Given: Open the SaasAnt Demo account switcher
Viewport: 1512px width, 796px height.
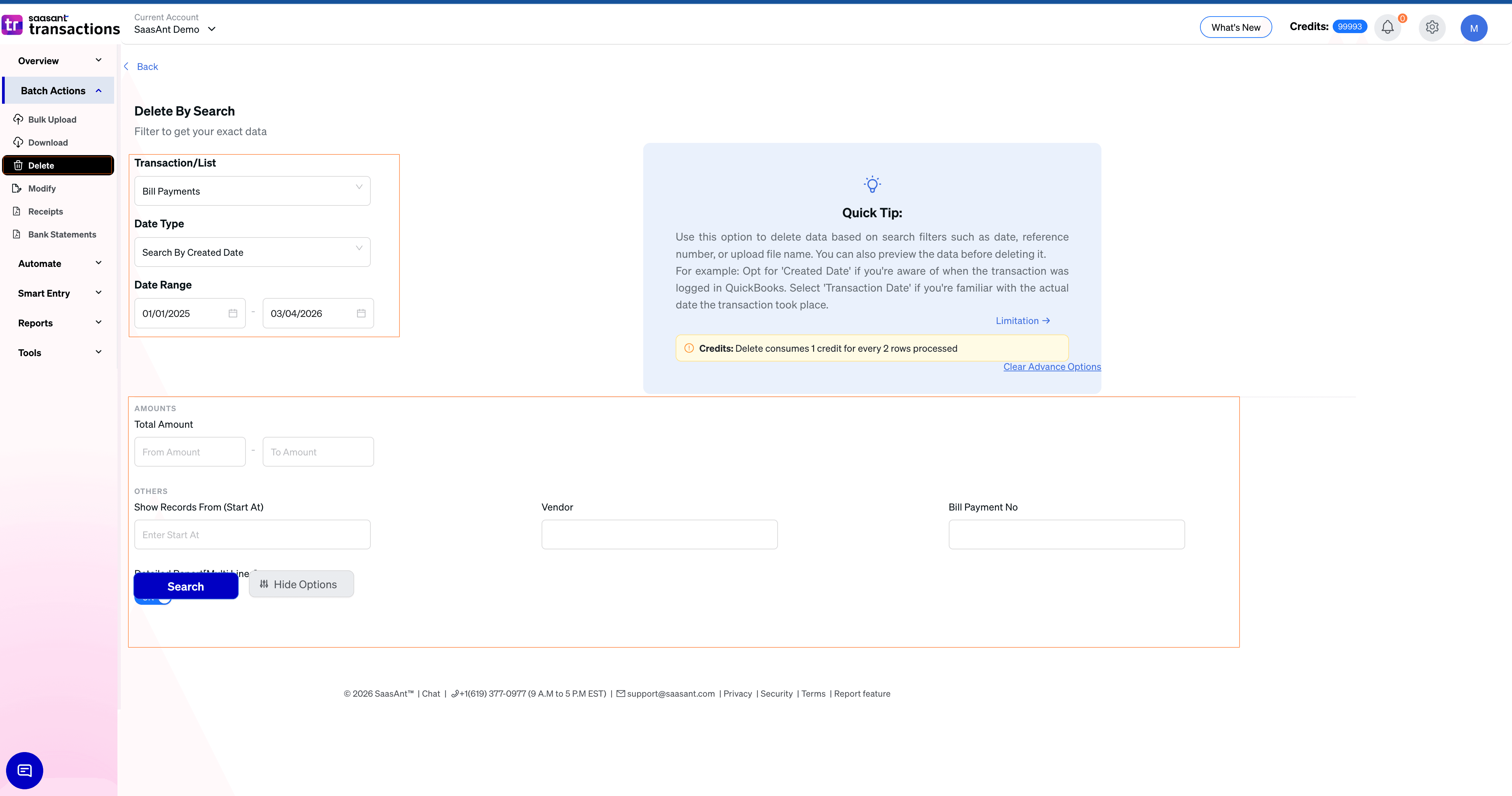Looking at the screenshot, I should tap(174, 29).
